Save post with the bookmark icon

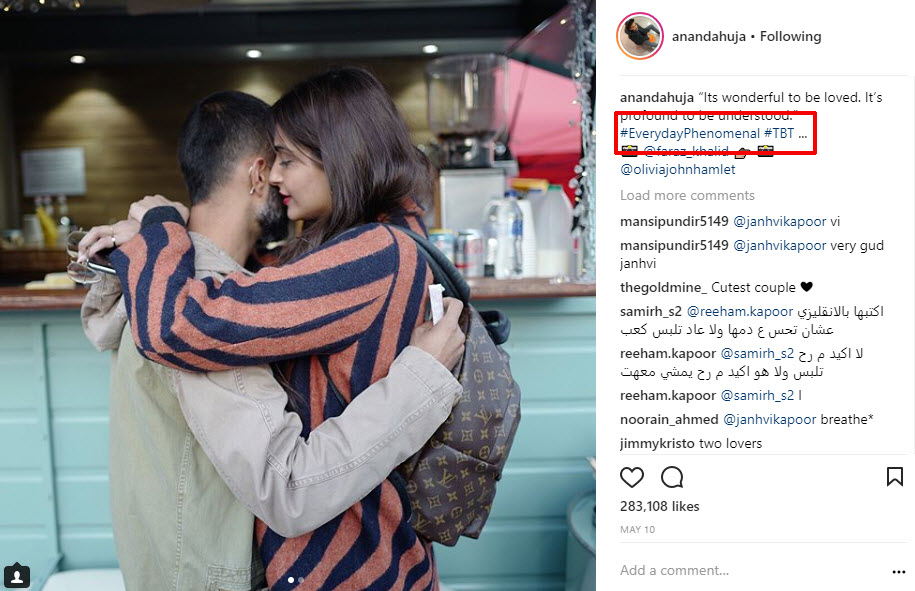coord(895,477)
